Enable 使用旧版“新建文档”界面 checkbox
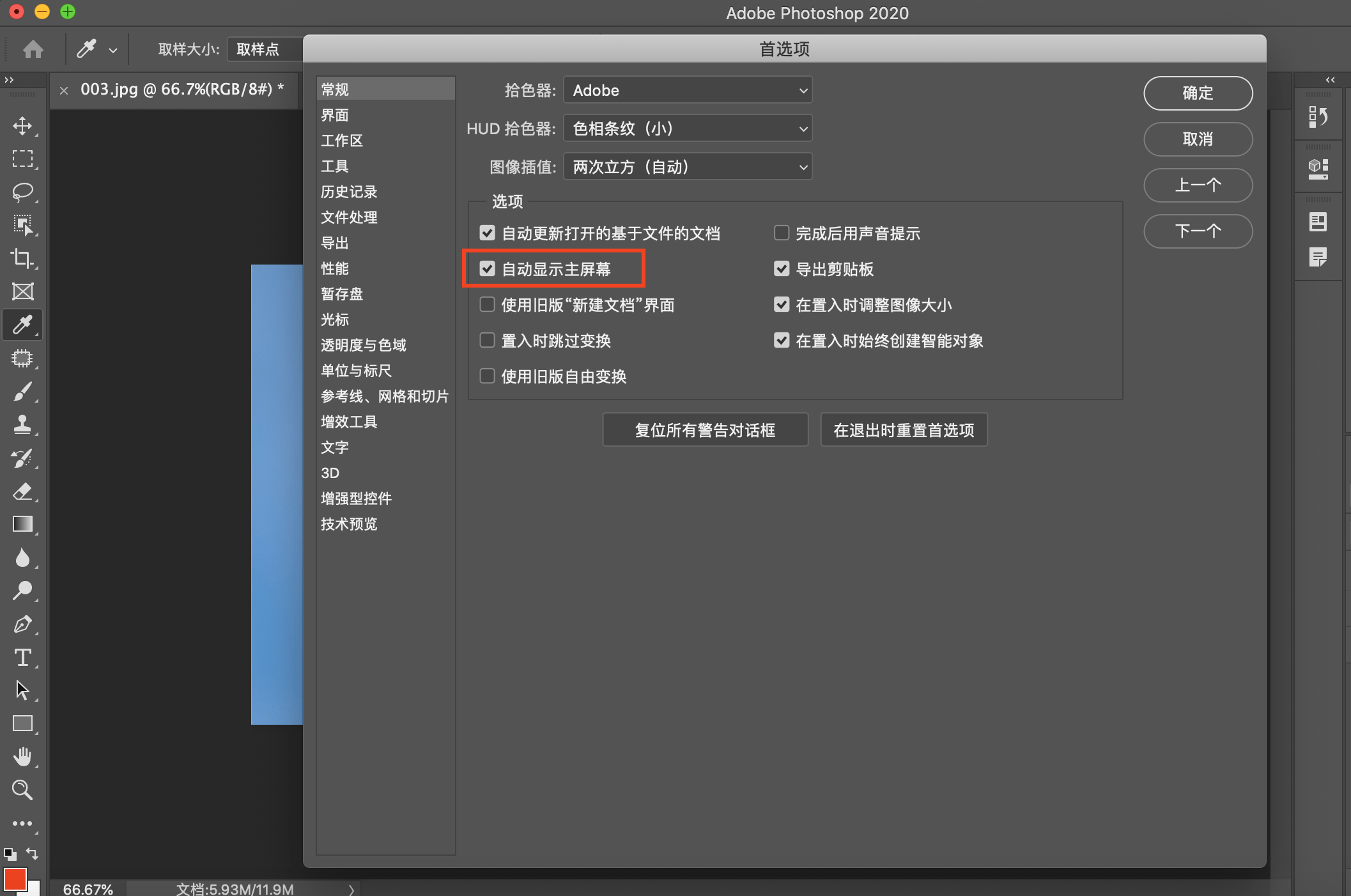 487,304
